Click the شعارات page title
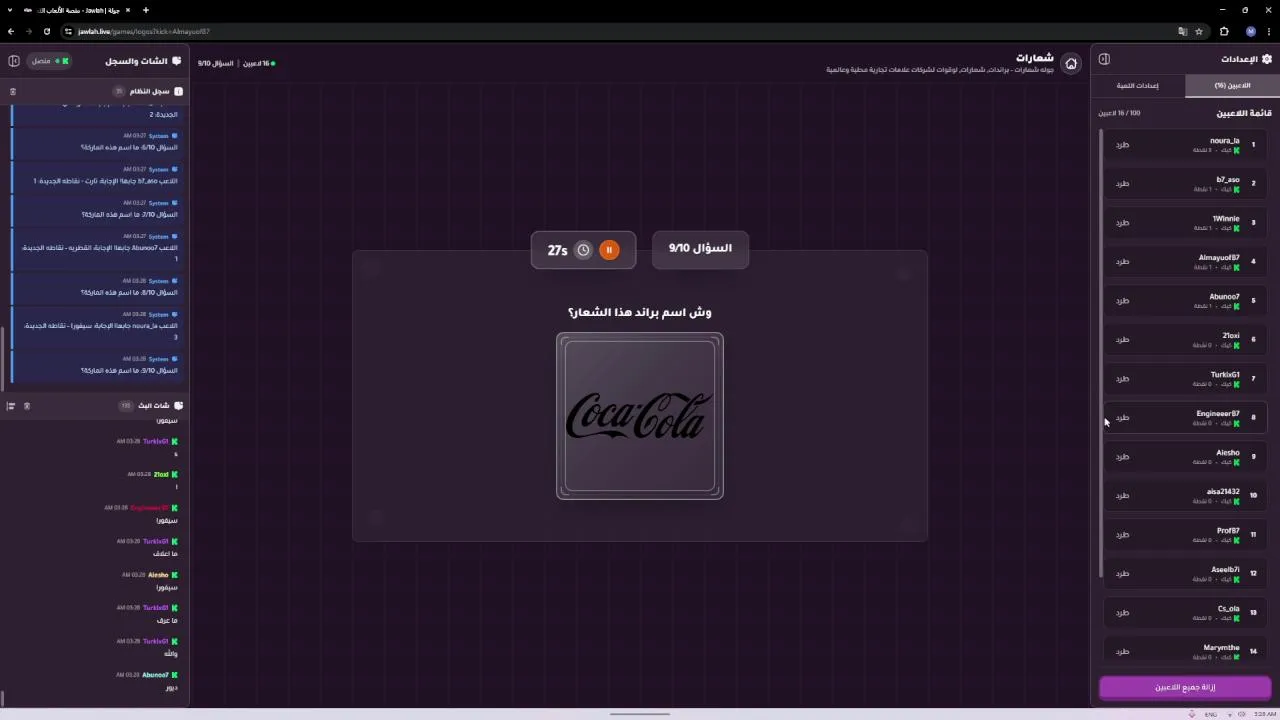 tap(1036, 58)
